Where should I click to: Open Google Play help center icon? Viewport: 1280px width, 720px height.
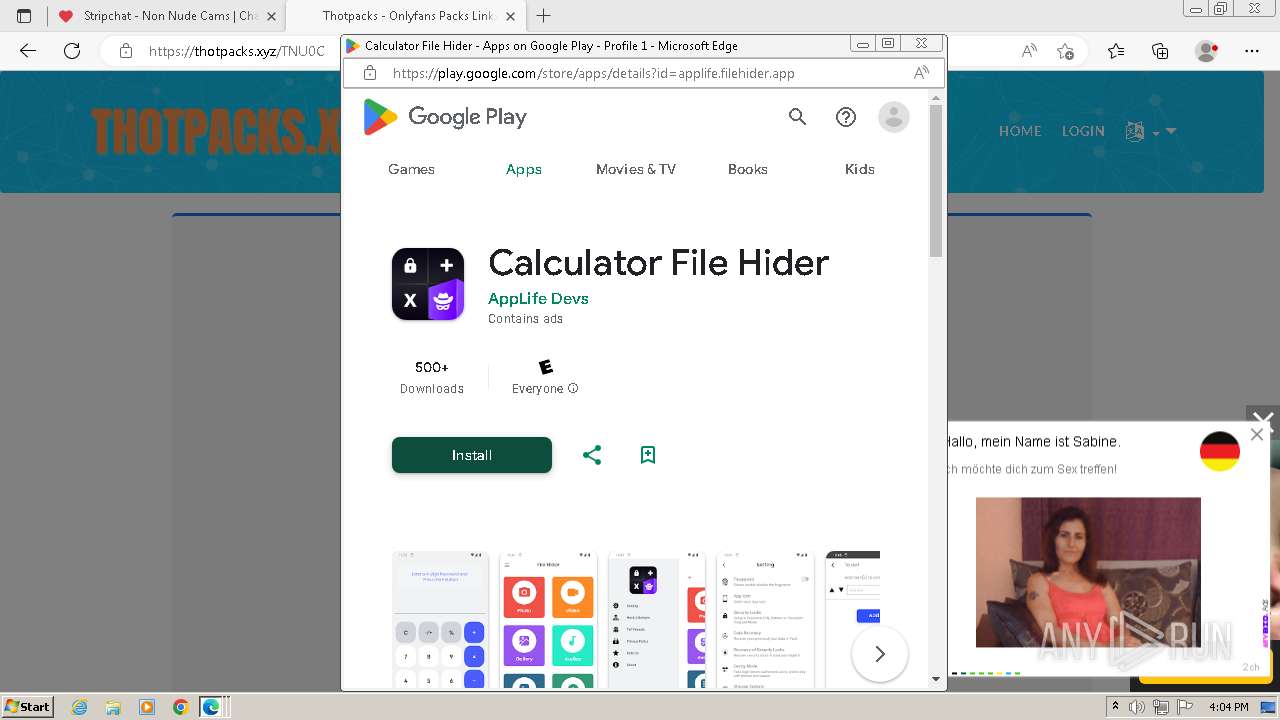pyautogui.click(x=846, y=117)
